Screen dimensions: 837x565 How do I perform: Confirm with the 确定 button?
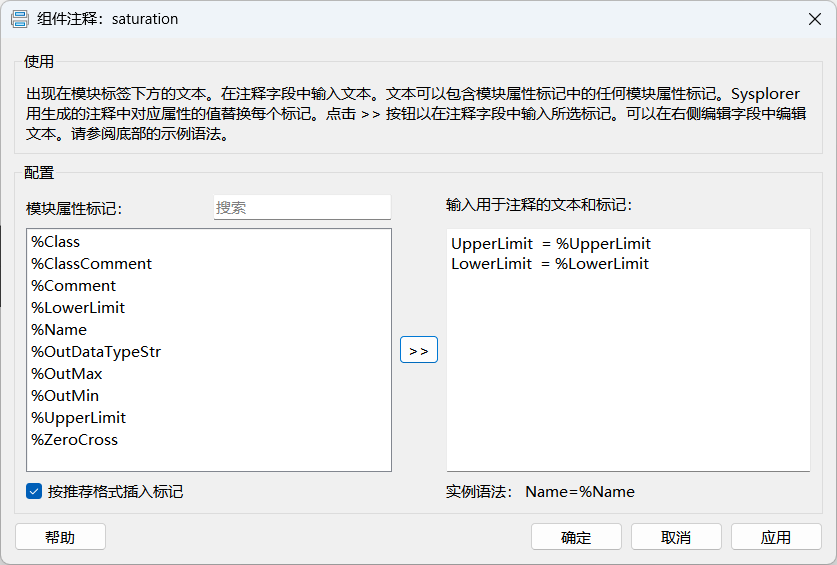pyautogui.click(x=576, y=537)
